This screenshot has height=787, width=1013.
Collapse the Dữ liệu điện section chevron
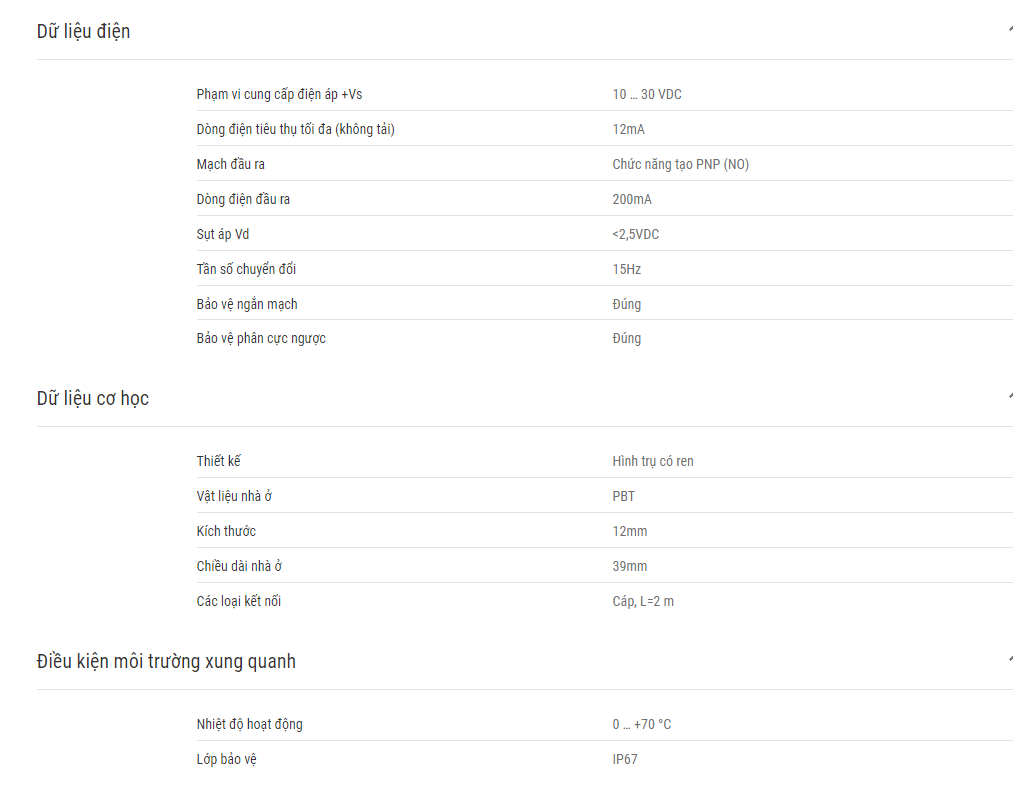click(1010, 30)
